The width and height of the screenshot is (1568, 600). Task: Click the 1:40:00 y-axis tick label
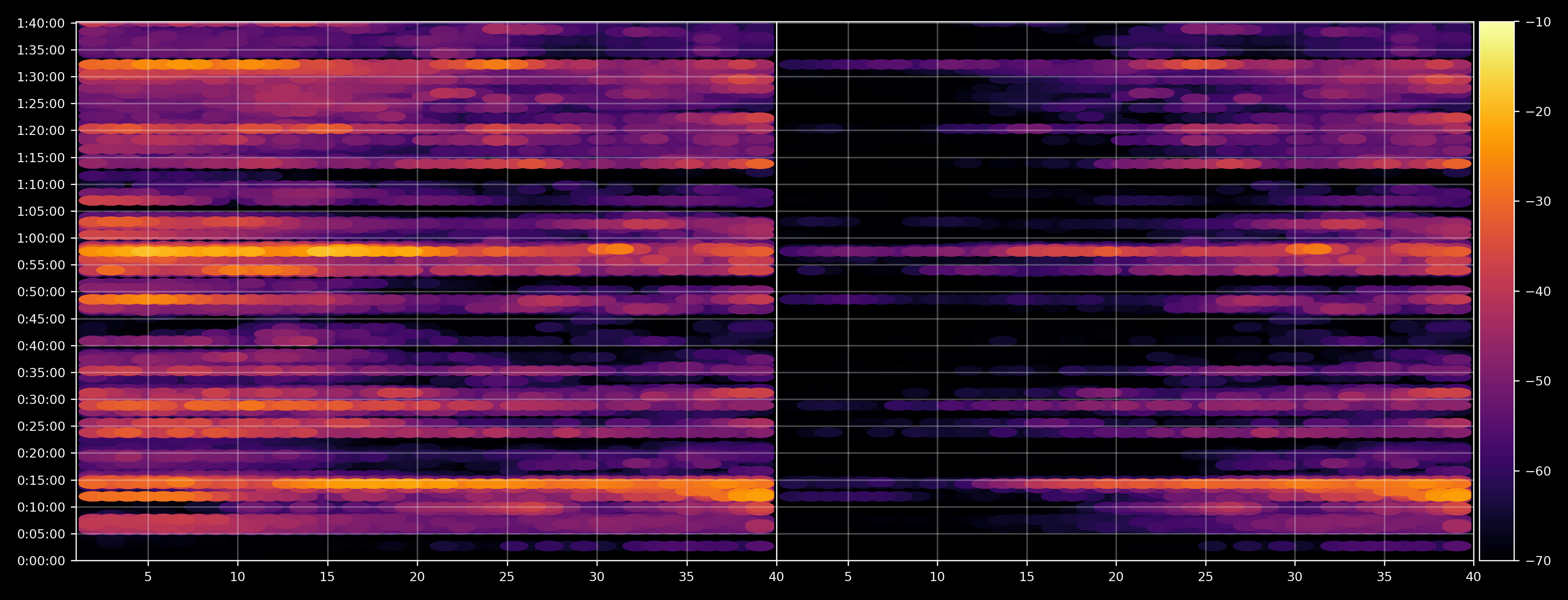pyautogui.click(x=41, y=23)
